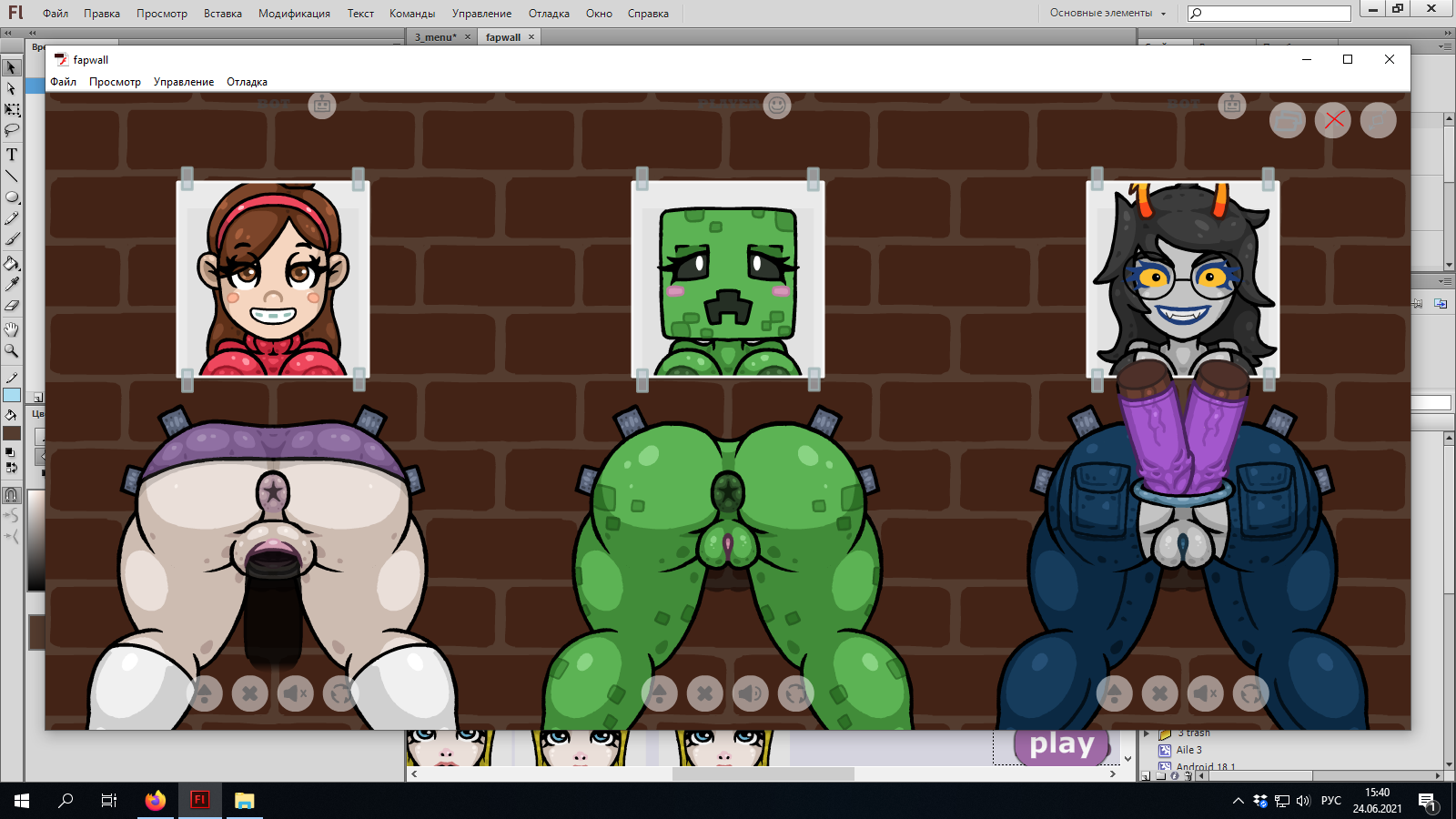Toggle the Snap to Objects magnet

(x=12, y=495)
